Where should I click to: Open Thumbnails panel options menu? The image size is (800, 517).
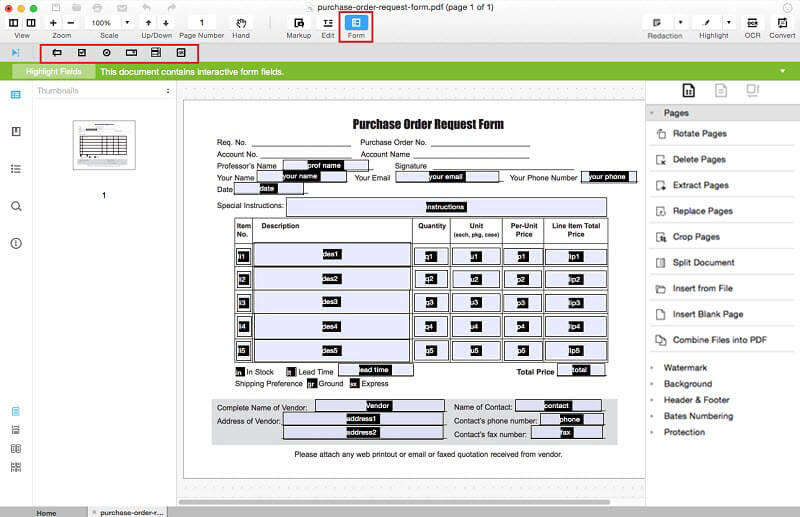pyautogui.click(x=168, y=91)
